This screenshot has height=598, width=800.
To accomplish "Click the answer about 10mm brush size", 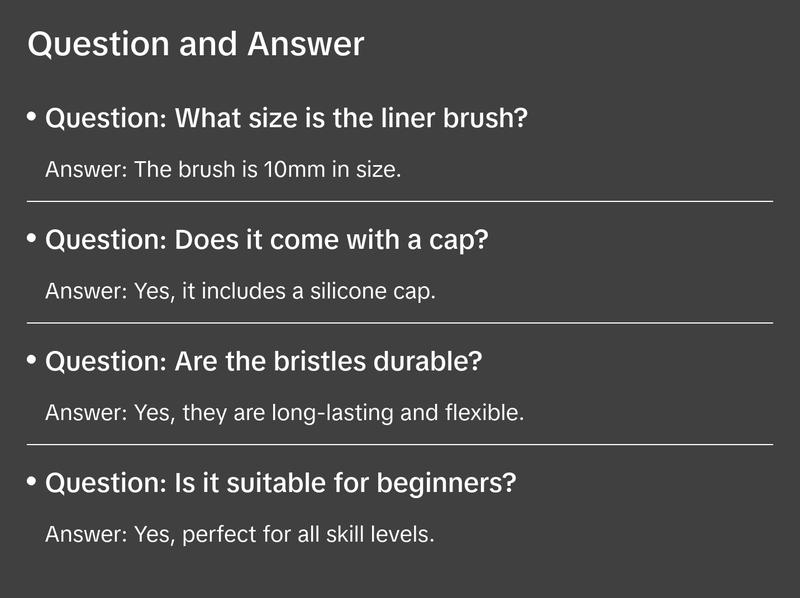I will pos(223,169).
